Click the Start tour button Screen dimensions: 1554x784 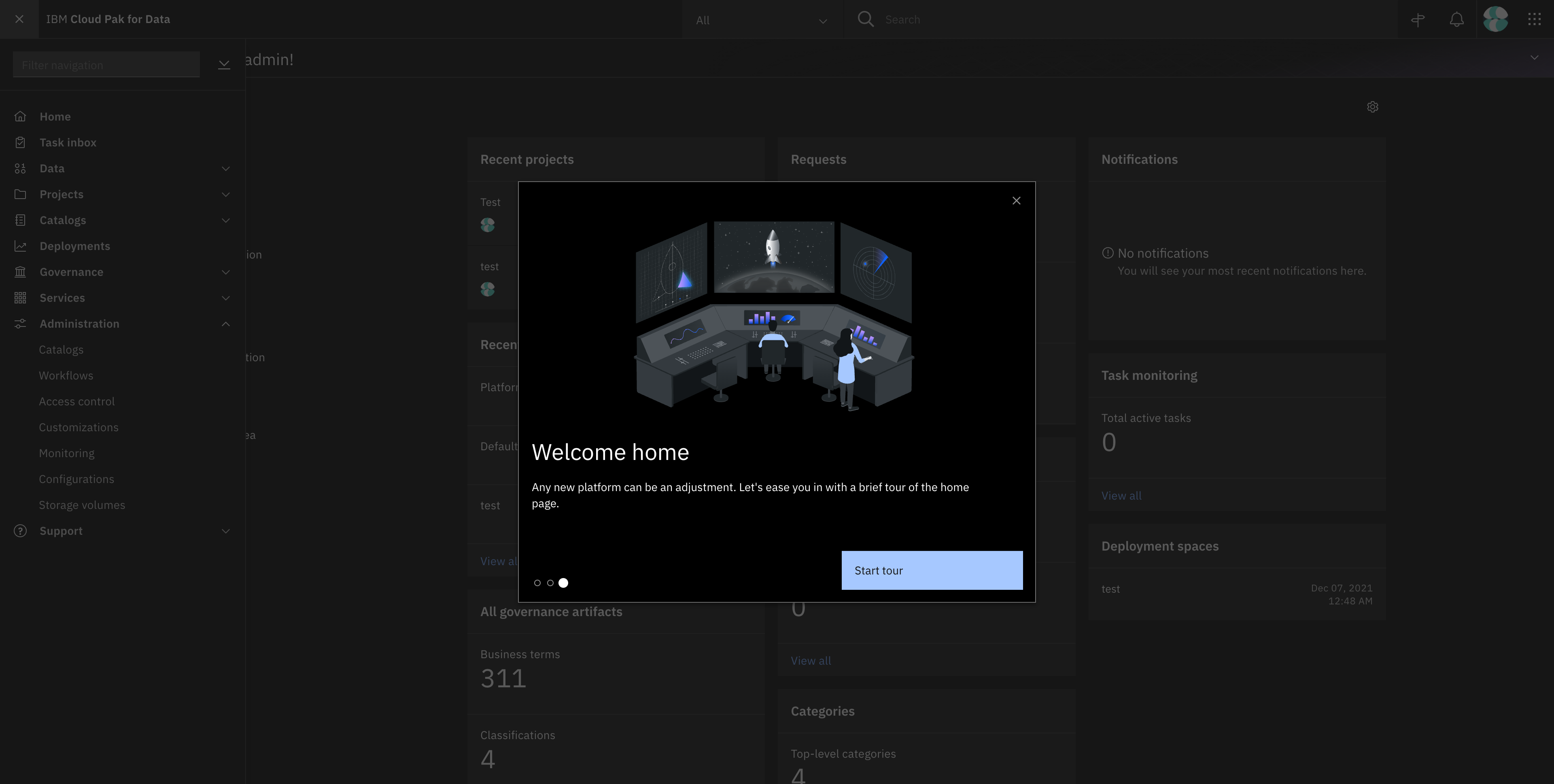pos(932,570)
